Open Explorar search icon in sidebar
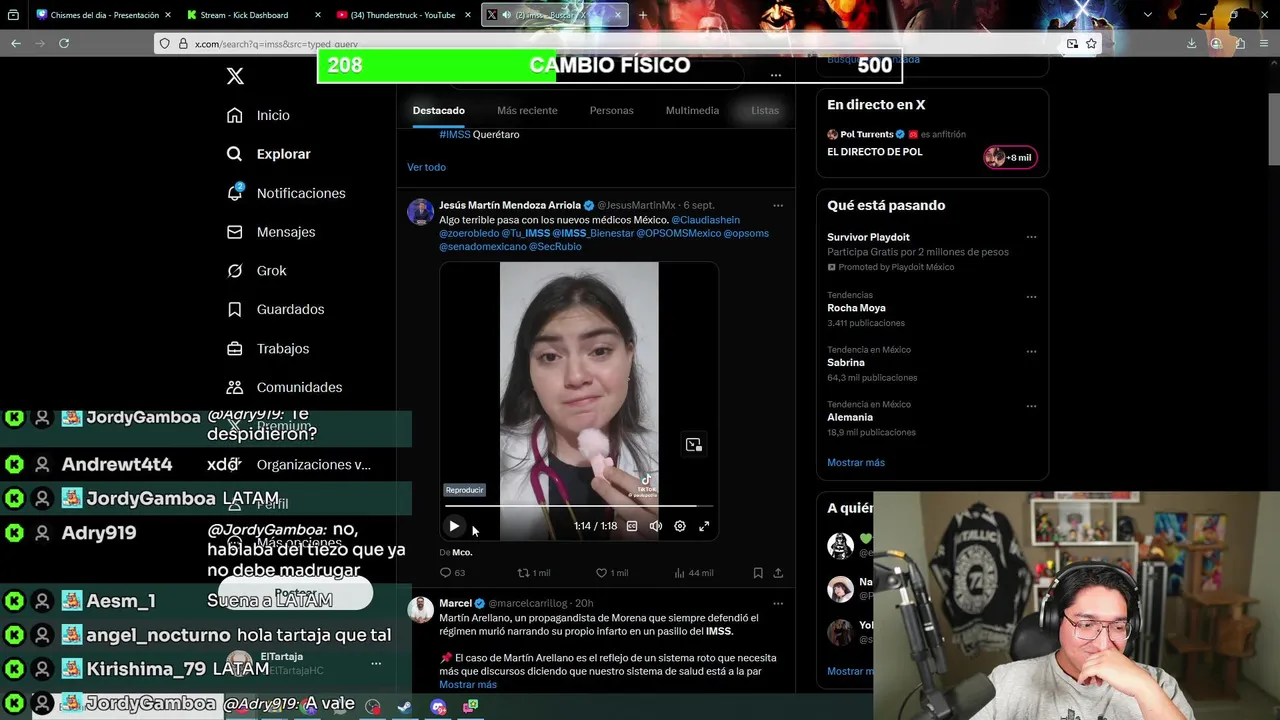This screenshot has width=1280, height=720. [x=235, y=154]
